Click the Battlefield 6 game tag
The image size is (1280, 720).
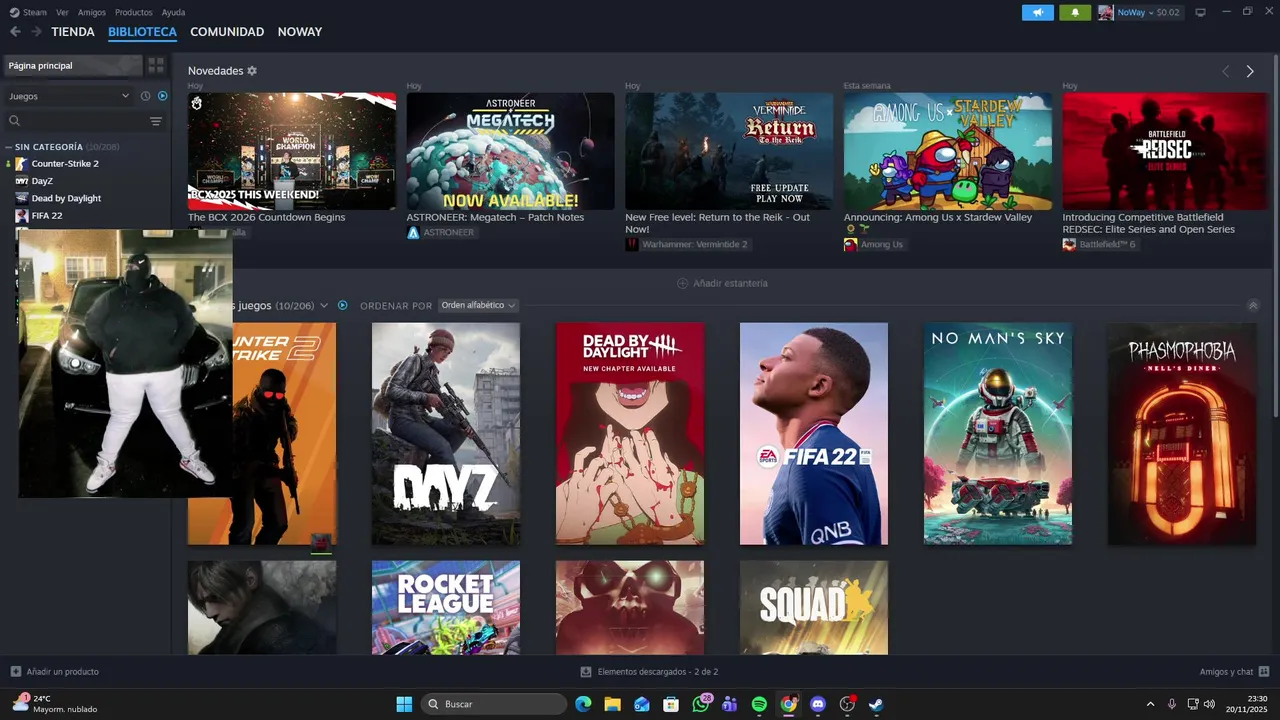click(x=1099, y=244)
